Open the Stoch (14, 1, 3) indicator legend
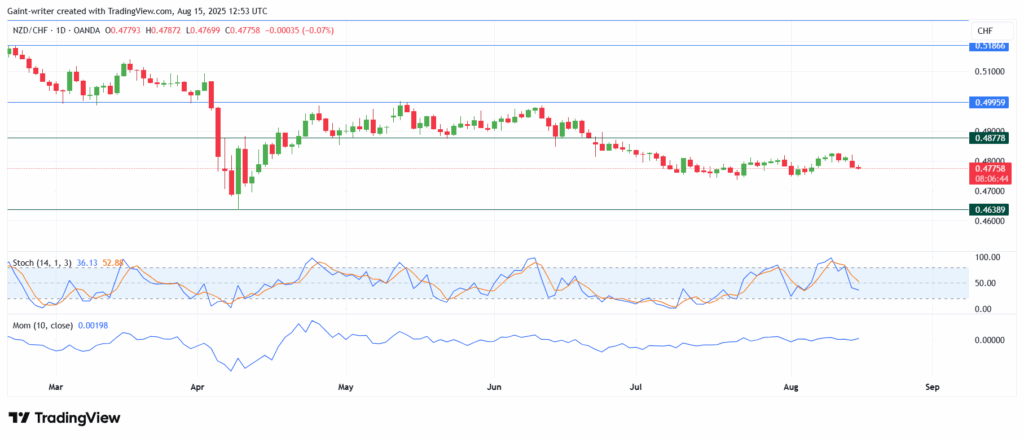 (x=42, y=263)
